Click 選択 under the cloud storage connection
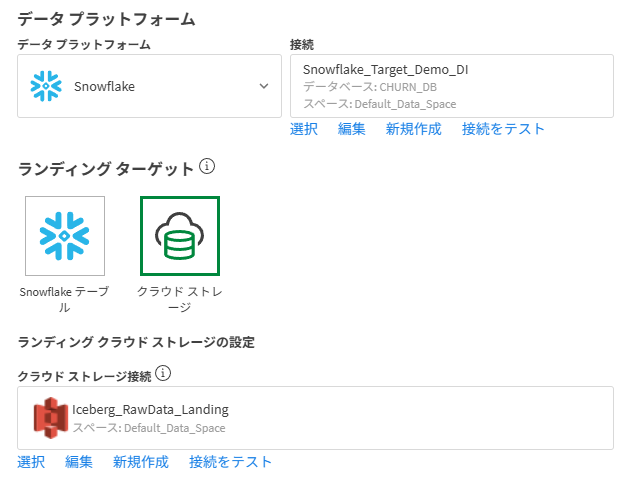 (x=31, y=462)
